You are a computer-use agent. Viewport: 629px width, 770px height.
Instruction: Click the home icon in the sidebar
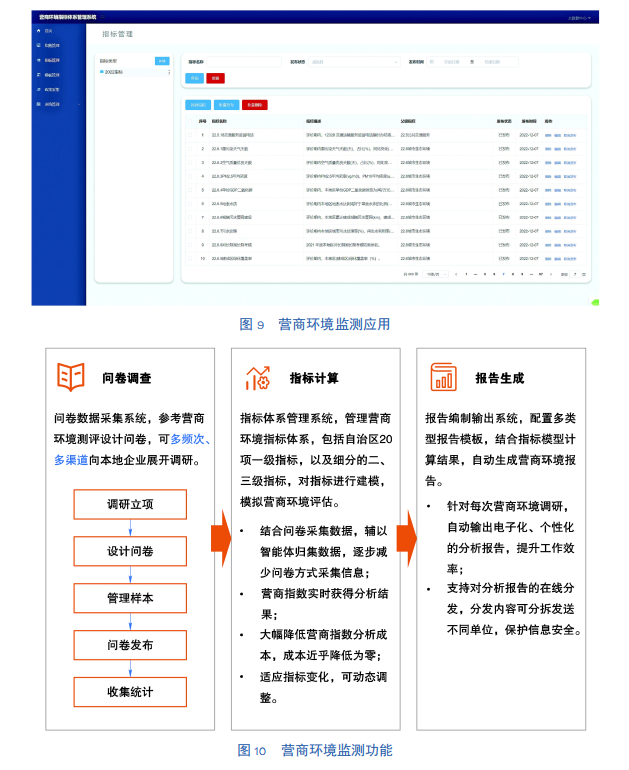point(38,31)
